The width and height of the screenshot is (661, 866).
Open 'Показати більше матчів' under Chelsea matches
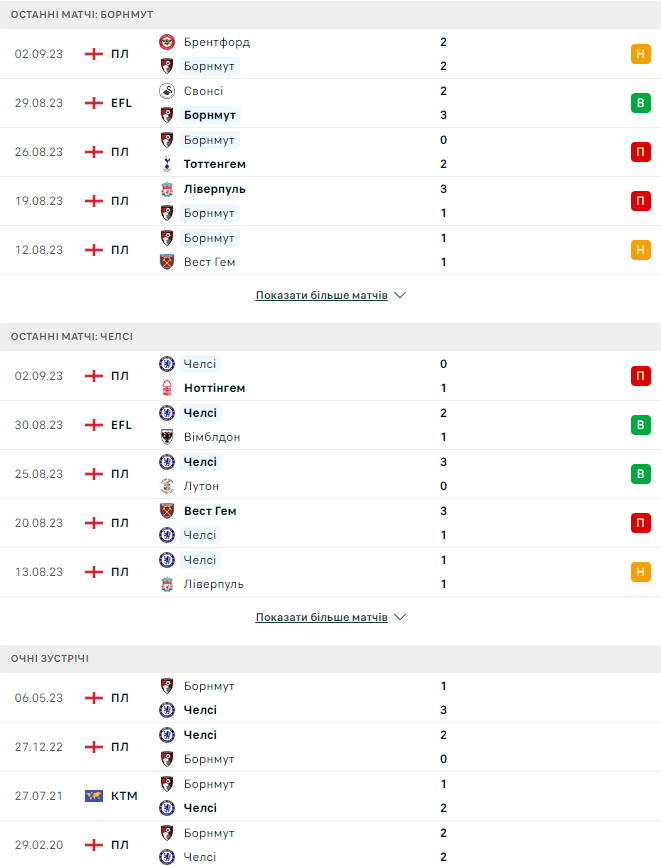[x=321, y=618]
